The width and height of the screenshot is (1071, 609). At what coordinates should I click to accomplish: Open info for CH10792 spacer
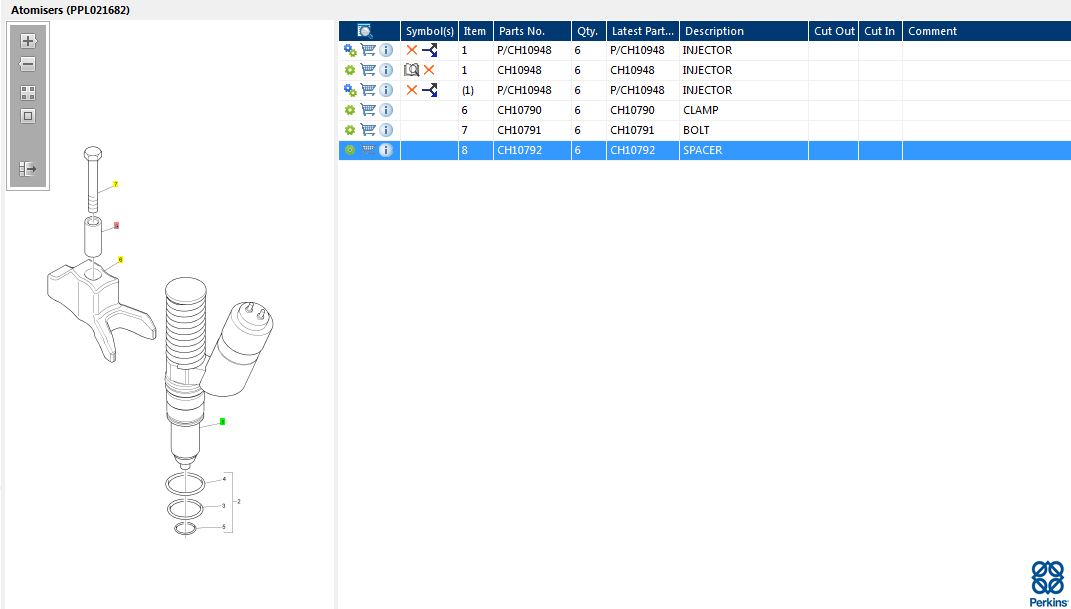386,150
